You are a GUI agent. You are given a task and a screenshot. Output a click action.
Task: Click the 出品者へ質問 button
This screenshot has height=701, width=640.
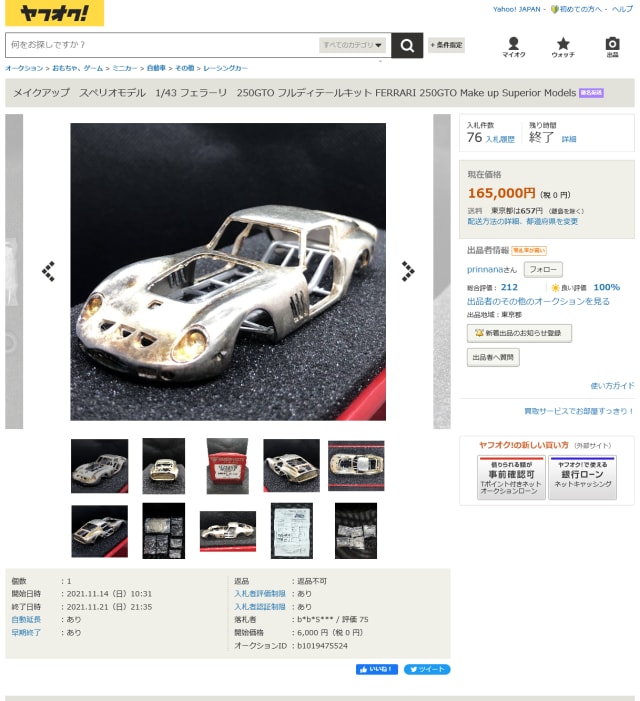(493, 358)
